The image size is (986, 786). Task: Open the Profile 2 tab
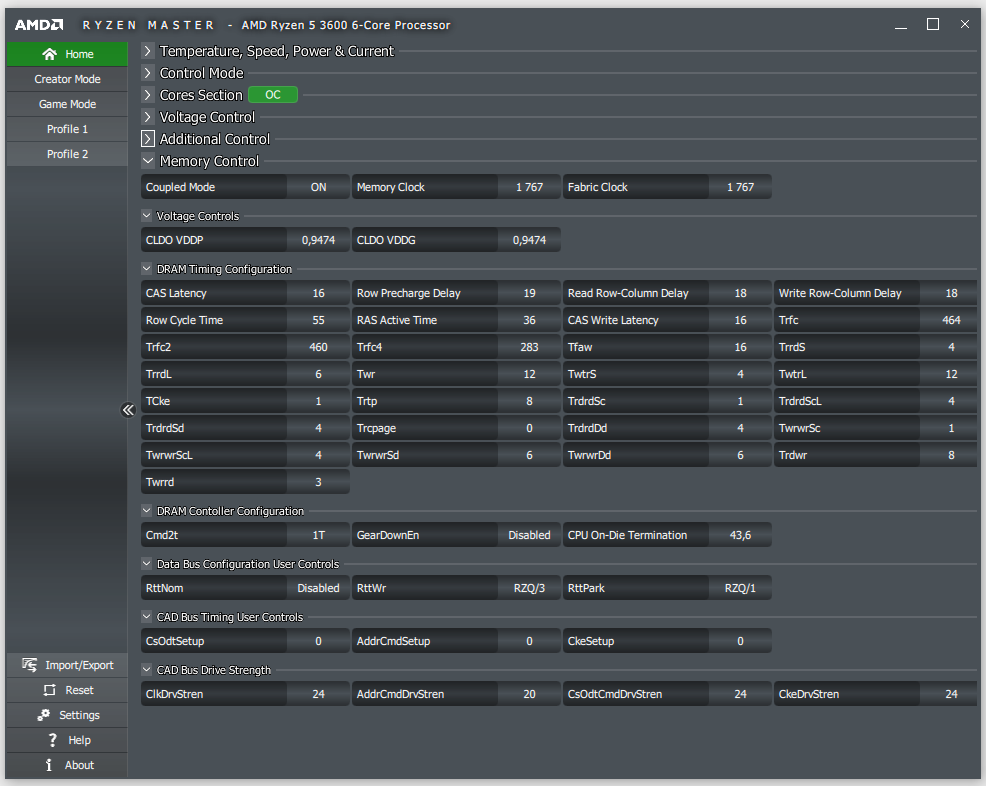click(67, 154)
